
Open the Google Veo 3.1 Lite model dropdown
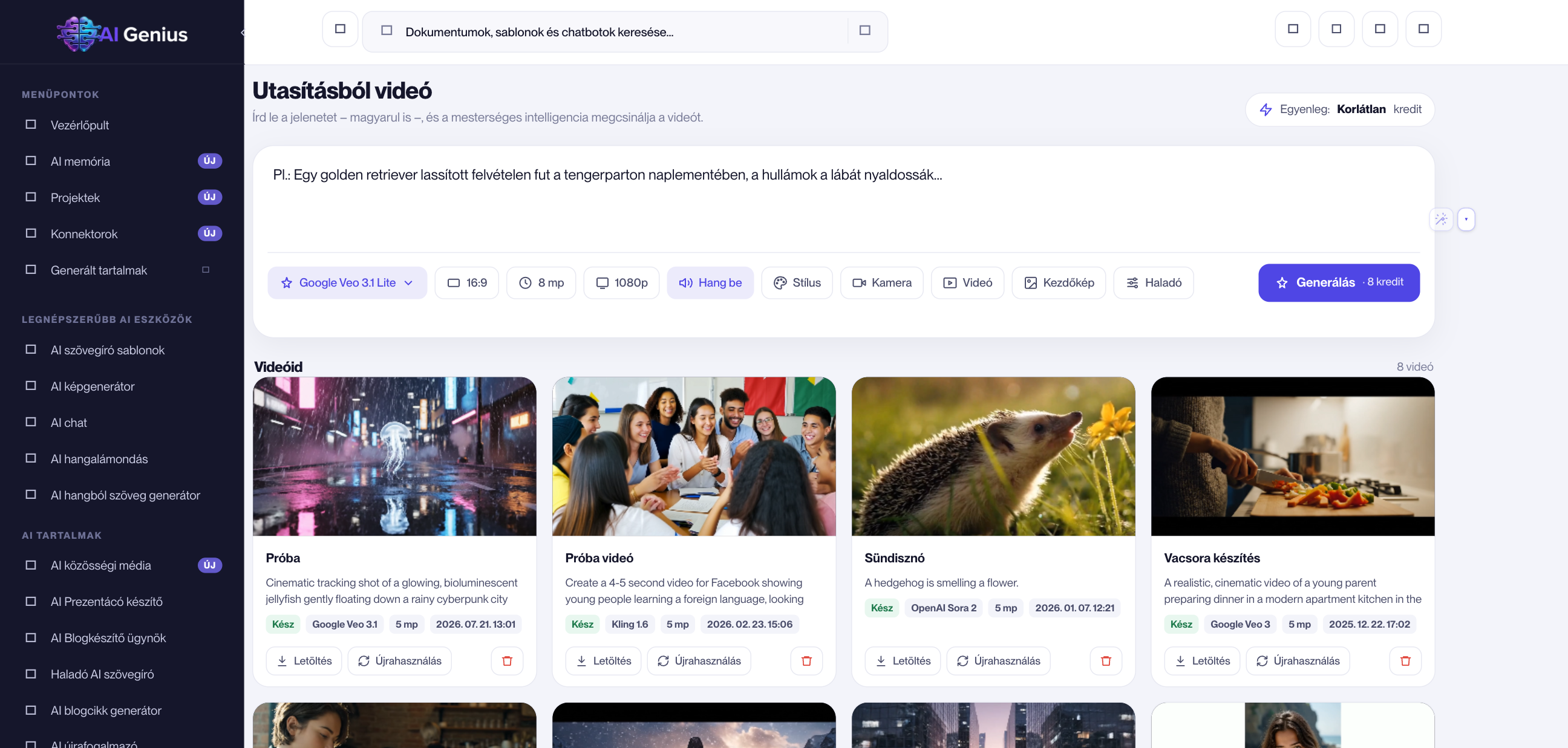(347, 282)
